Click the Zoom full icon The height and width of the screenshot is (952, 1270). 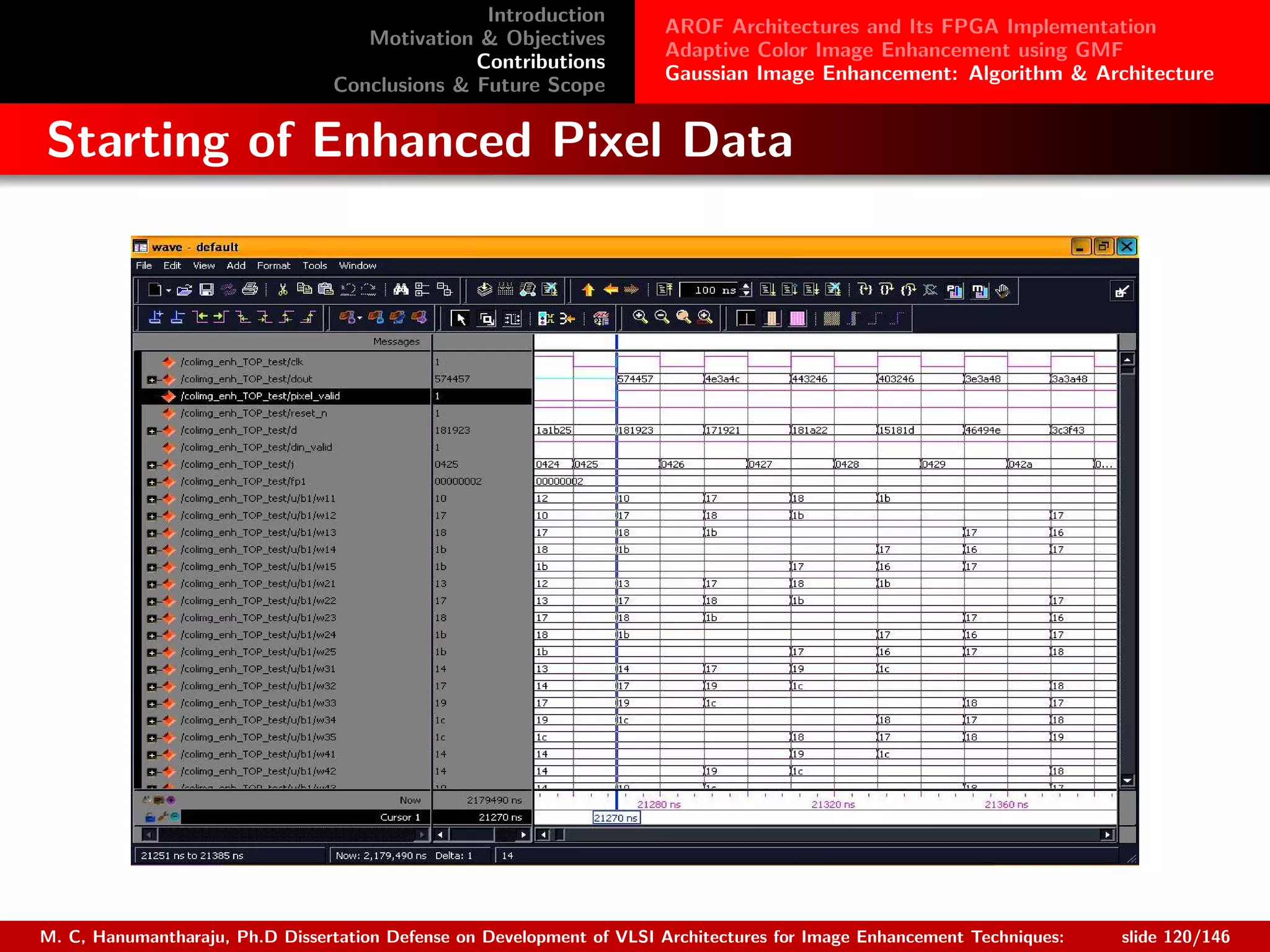point(683,317)
